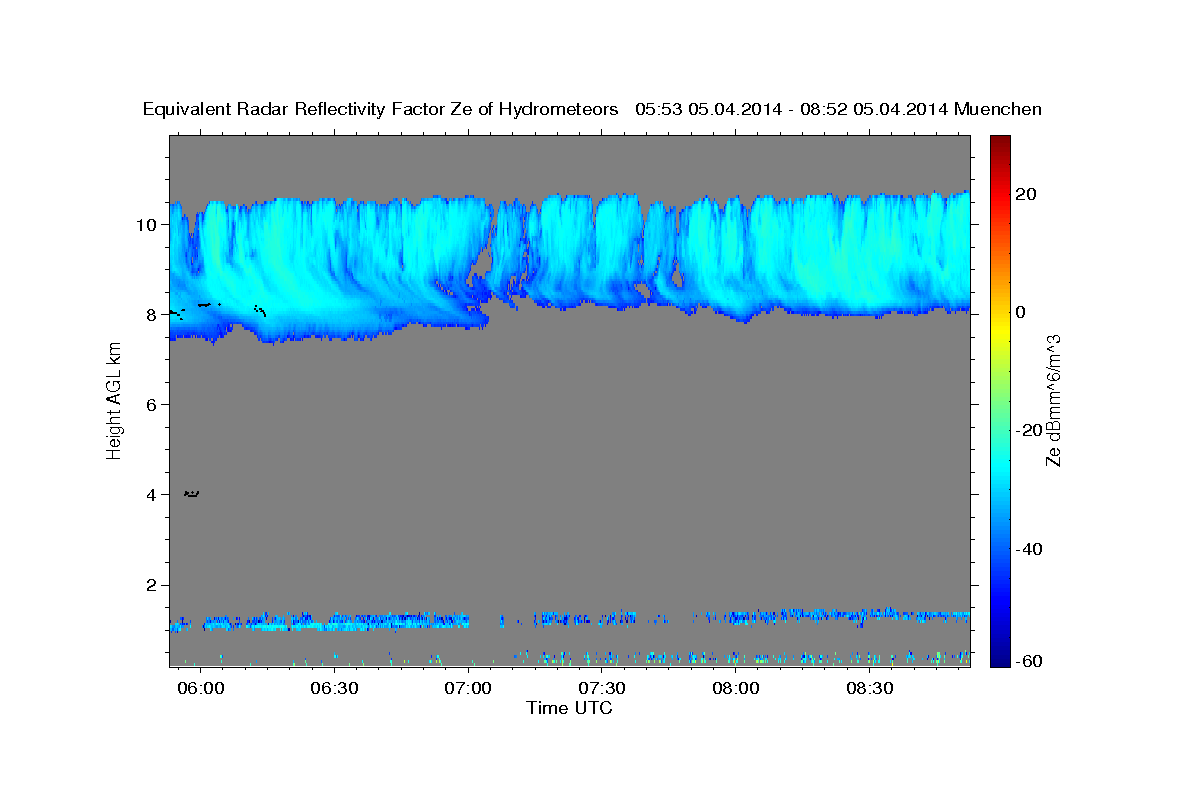1200x800 pixels.
Task: Click the '10' height axis label
Action: [x=146, y=225]
